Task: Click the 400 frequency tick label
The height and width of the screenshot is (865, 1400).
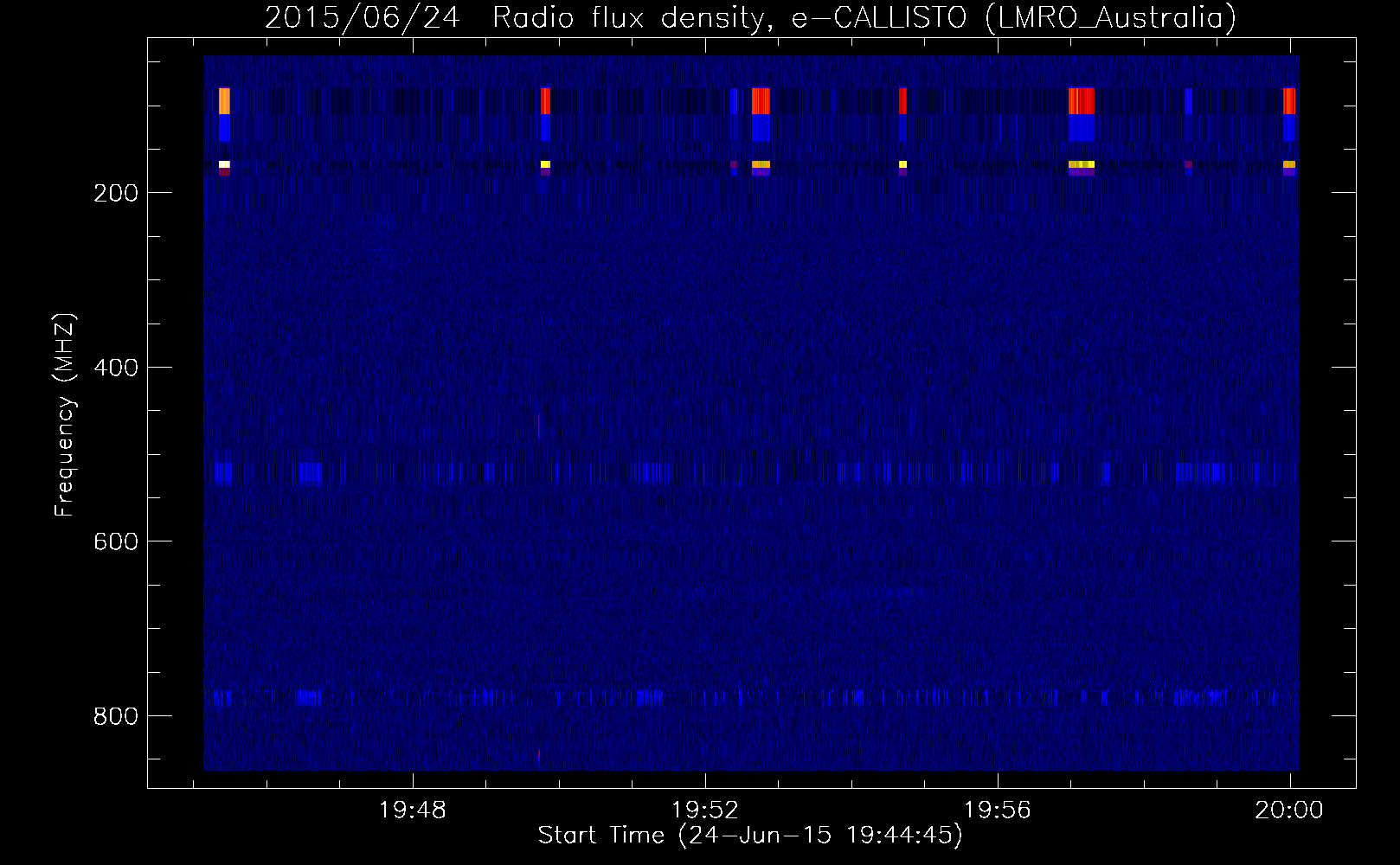Action: click(116, 368)
